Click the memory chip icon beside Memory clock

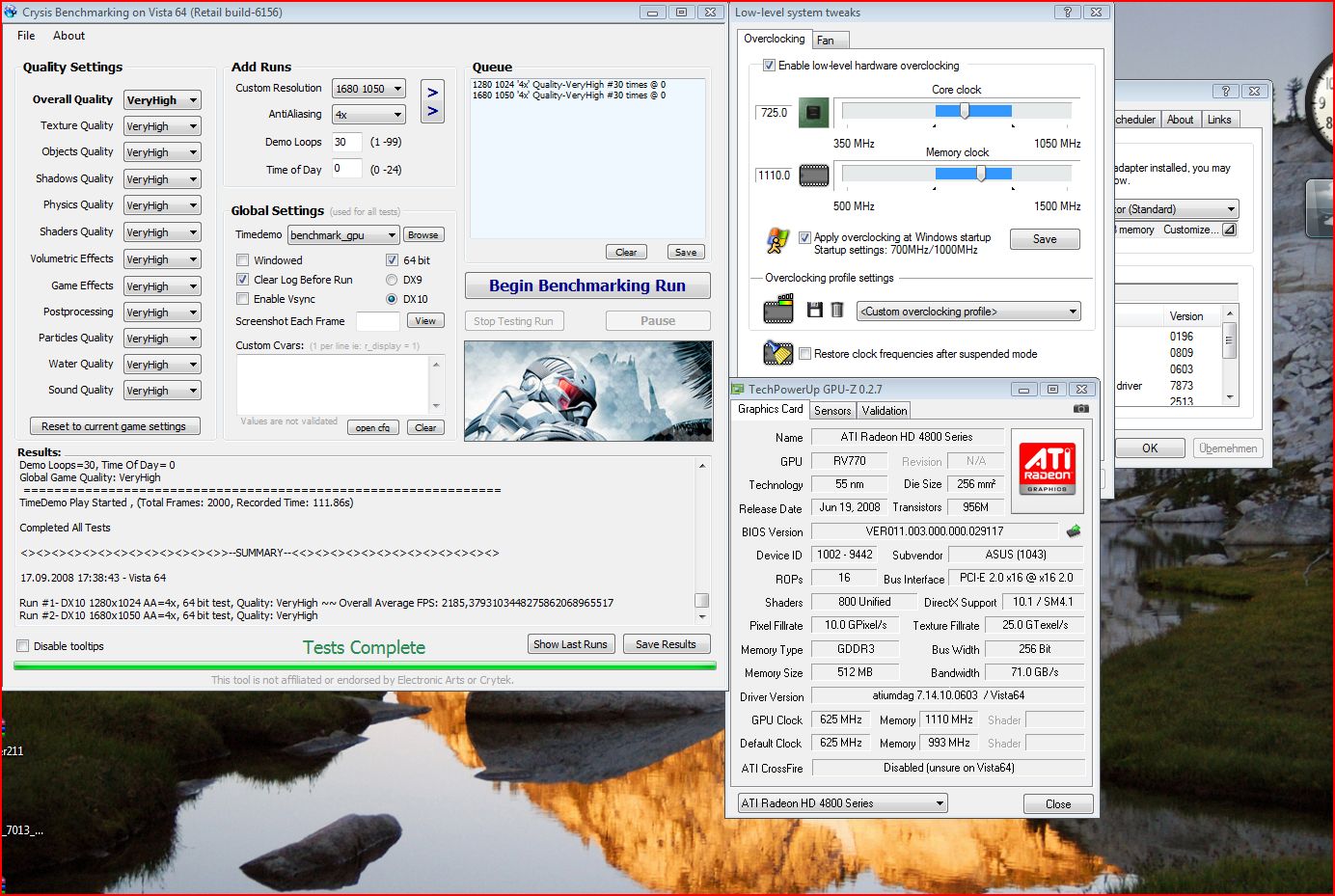[814, 176]
